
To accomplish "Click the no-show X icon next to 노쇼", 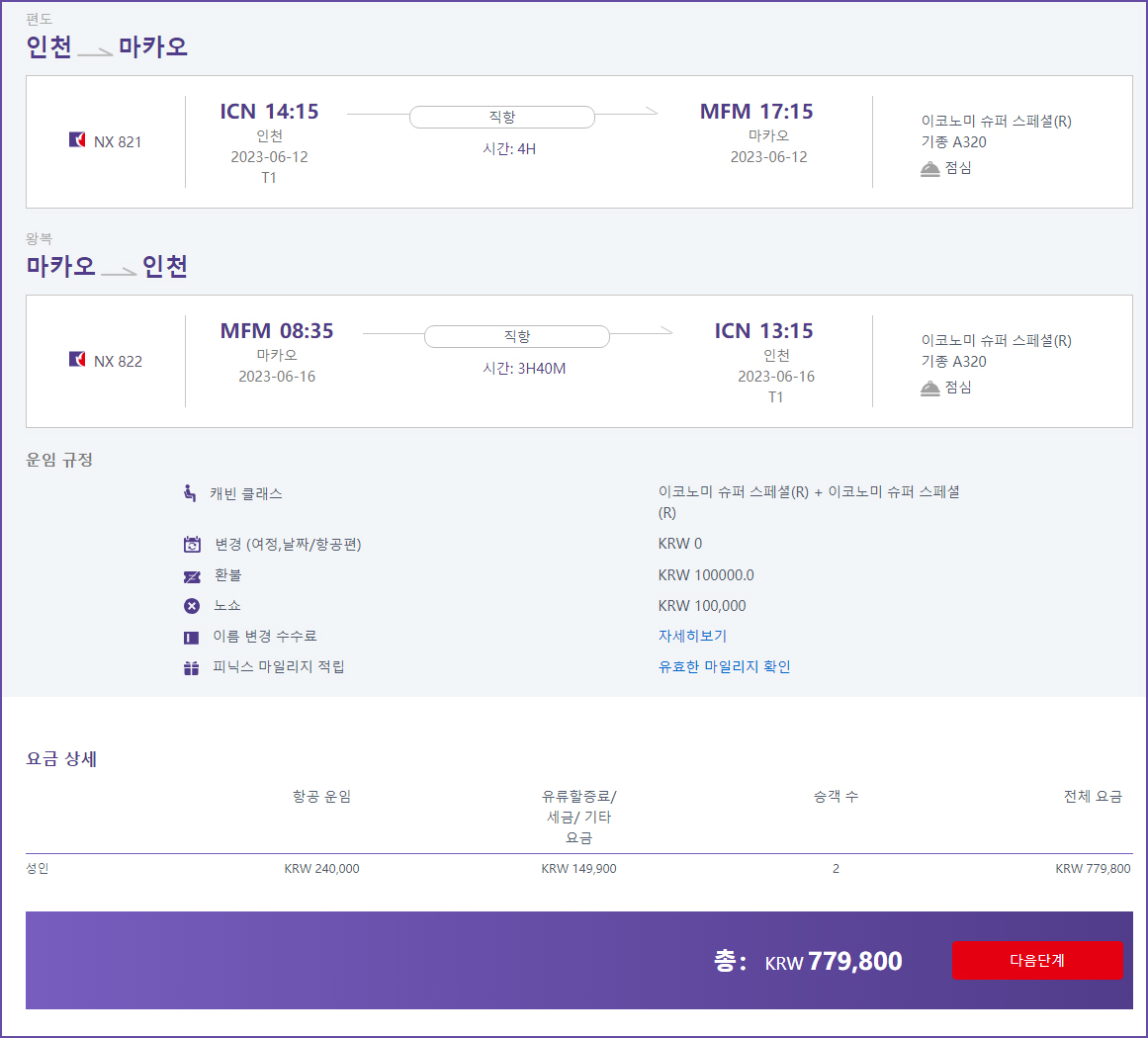I will coord(192,606).
